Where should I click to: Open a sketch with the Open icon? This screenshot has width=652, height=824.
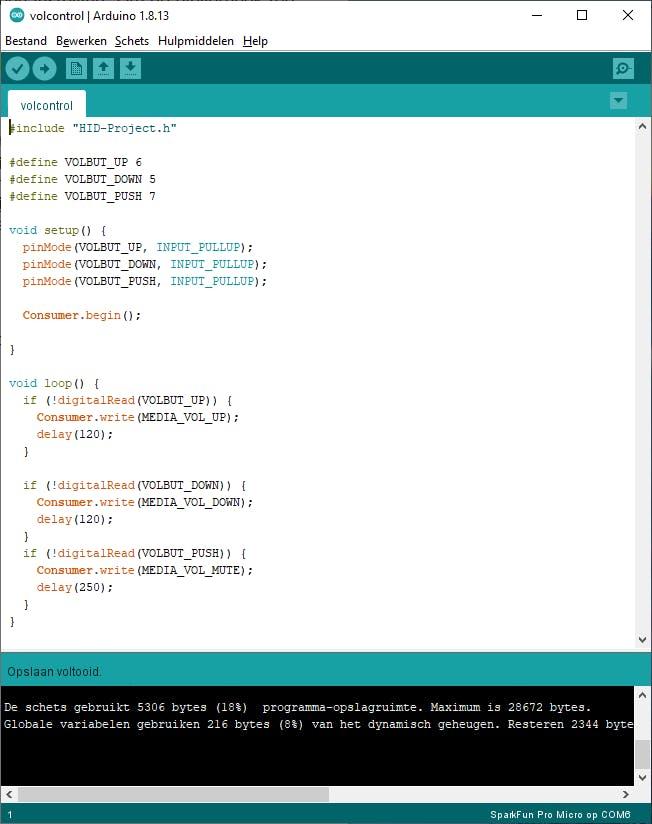pyautogui.click(x=104, y=69)
